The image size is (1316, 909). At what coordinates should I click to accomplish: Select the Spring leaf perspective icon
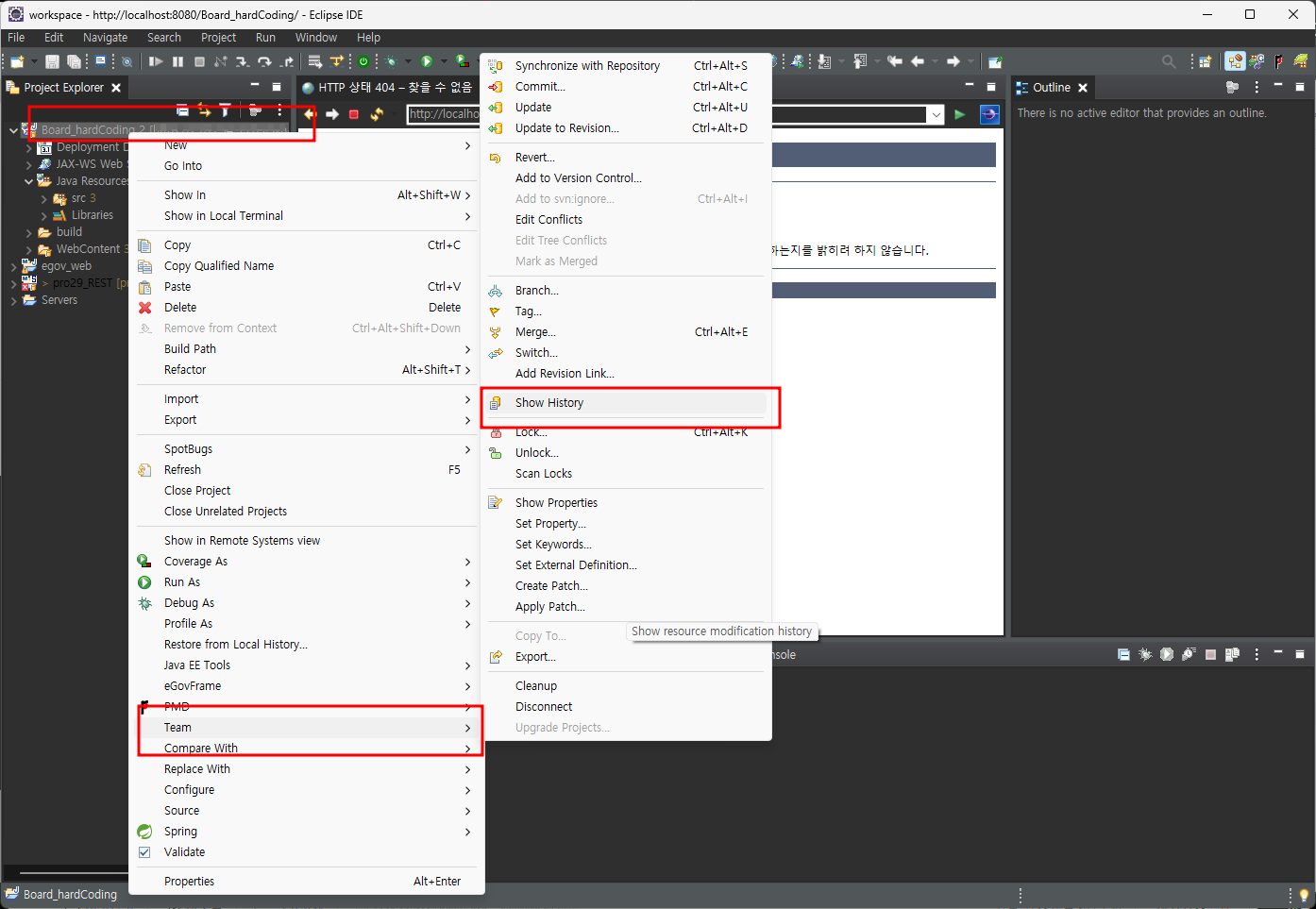[1301, 61]
